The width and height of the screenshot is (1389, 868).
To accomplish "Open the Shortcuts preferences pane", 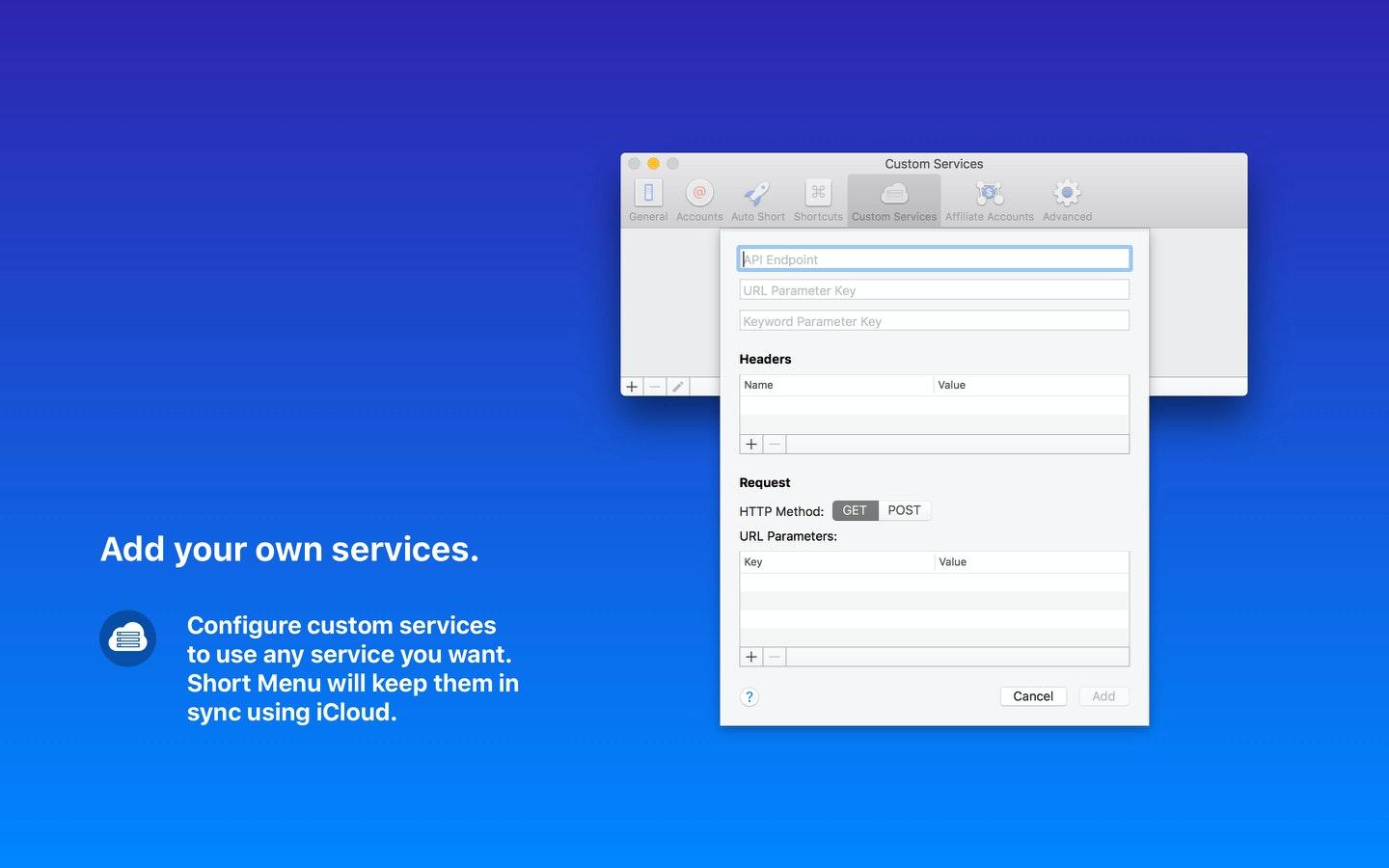I will [x=818, y=201].
